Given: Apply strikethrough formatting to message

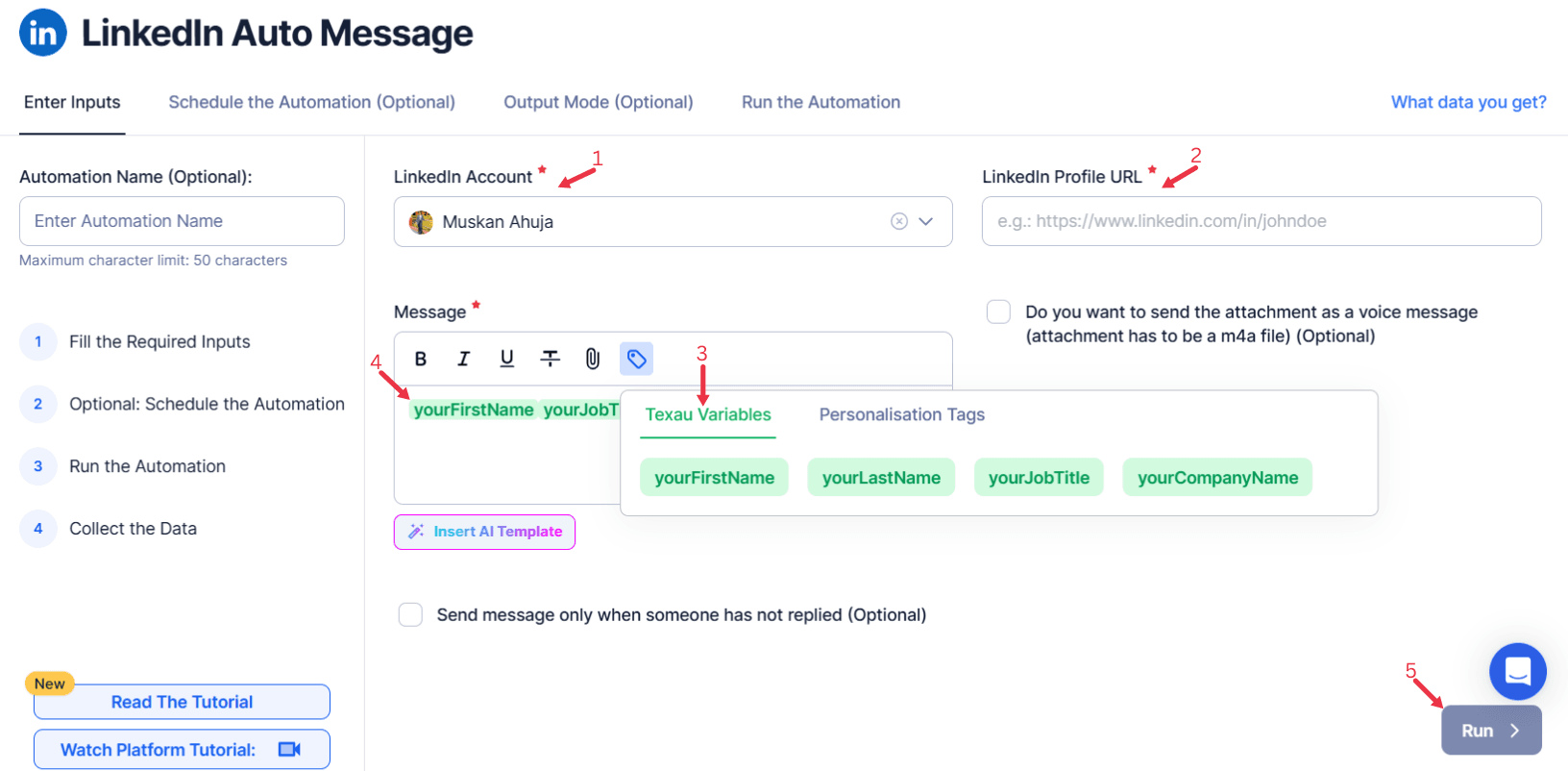Looking at the screenshot, I should point(551,359).
